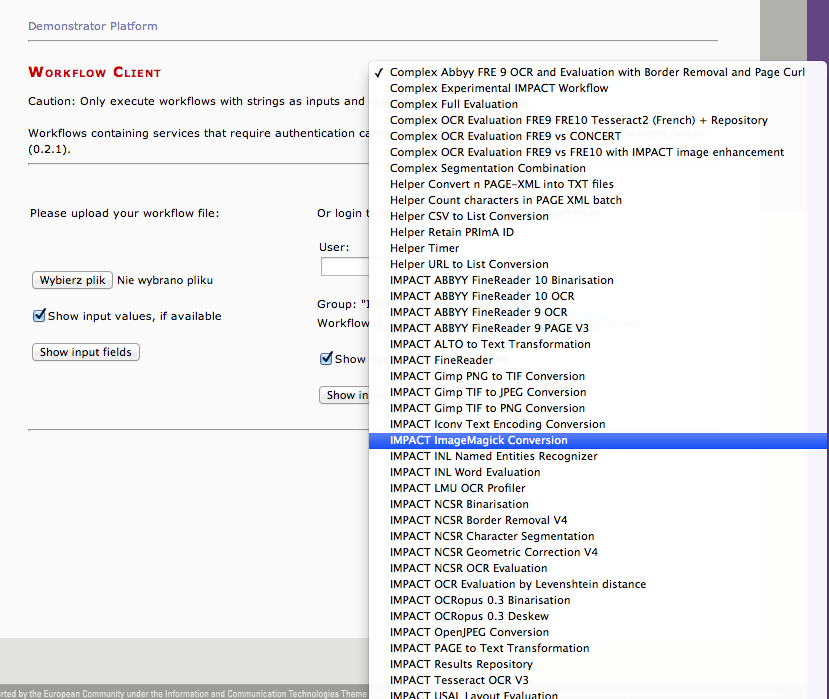Choose highlighted IMPACT ImageMagick Conversion
This screenshot has width=829, height=699.
click(x=597, y=440)
